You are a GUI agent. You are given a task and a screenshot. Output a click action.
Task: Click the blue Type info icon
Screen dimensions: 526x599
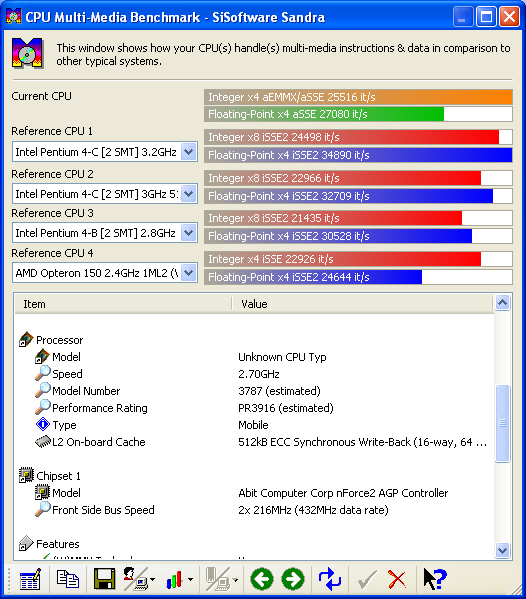pyautogui.click(x=42, y=424)
